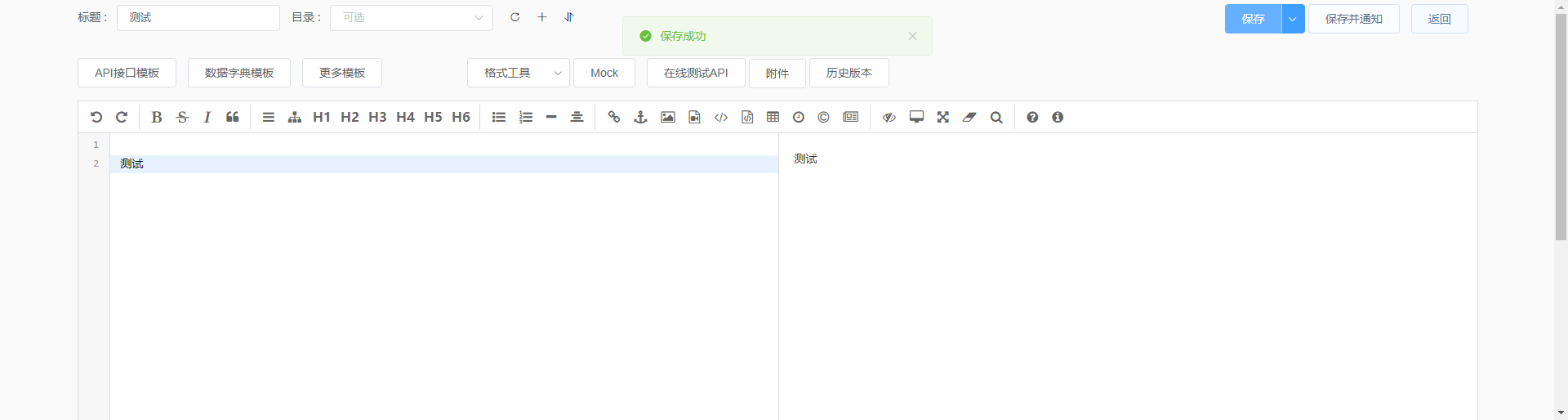The height and width of the screenshot is (420, 1568).
Task: Click the three-lines icon next to the quote icon
Action: pos(268,117)
